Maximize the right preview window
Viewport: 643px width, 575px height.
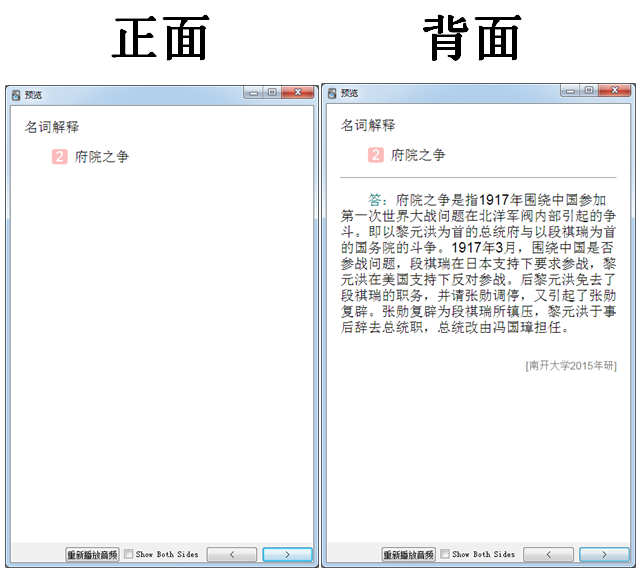pos(589,91)
